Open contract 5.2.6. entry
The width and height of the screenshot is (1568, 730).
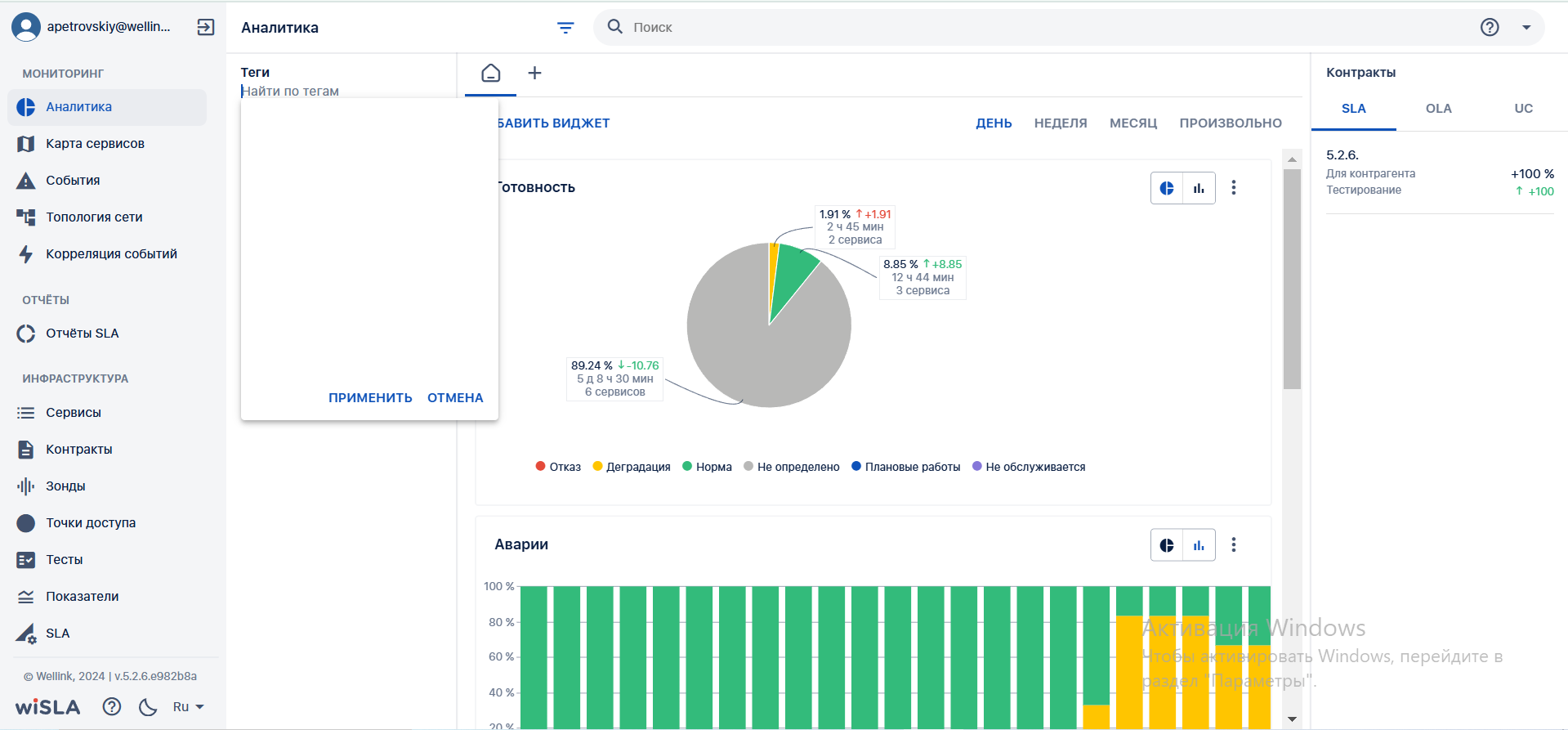(1440, 172)
